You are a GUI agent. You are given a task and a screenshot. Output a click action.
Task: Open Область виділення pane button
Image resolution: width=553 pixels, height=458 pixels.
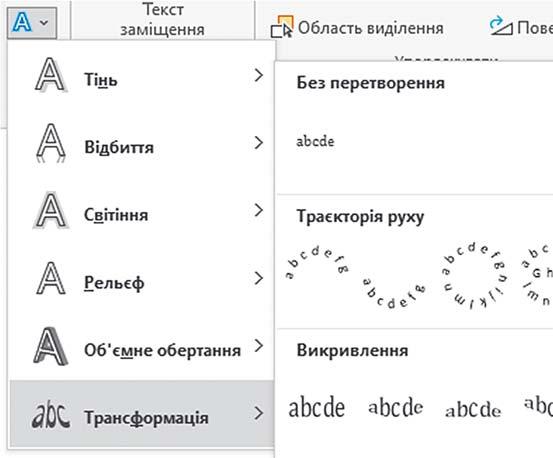pos(357,27)
